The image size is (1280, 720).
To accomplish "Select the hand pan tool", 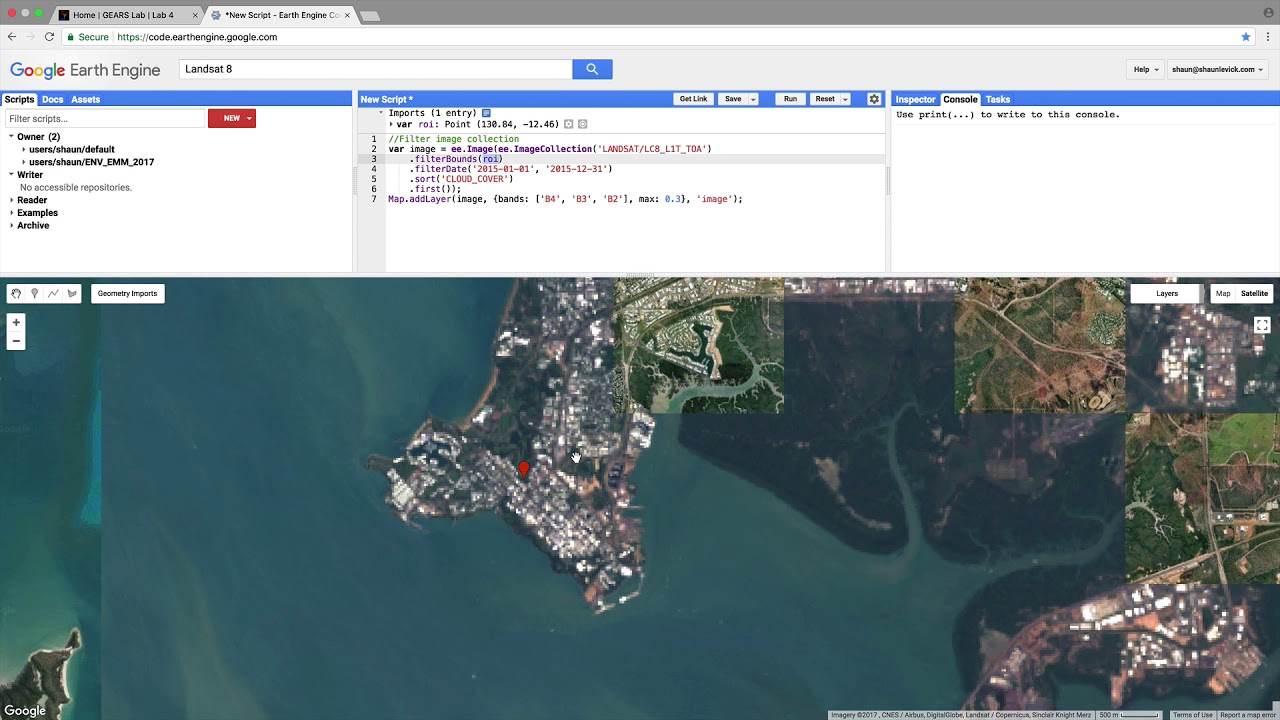I will coord(16,293).
